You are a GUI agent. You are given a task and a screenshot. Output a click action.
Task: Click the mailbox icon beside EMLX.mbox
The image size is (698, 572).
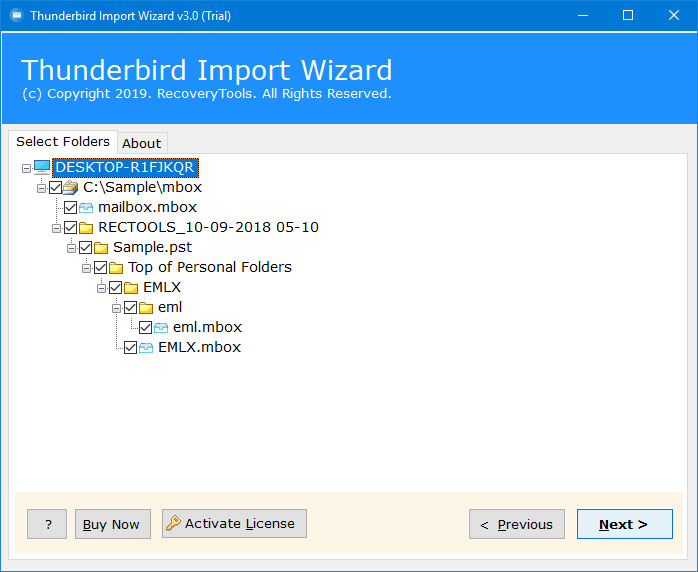(146, 348)
